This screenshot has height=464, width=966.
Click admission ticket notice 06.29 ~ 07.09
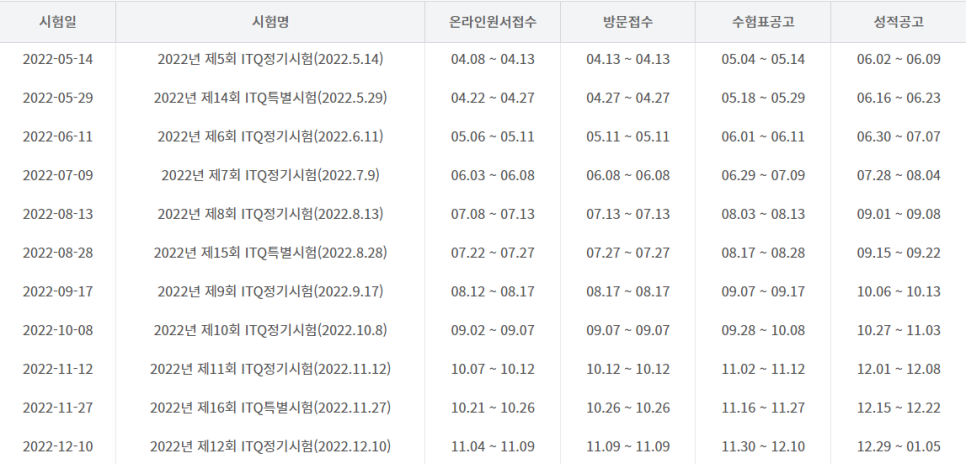coord(763,176)
